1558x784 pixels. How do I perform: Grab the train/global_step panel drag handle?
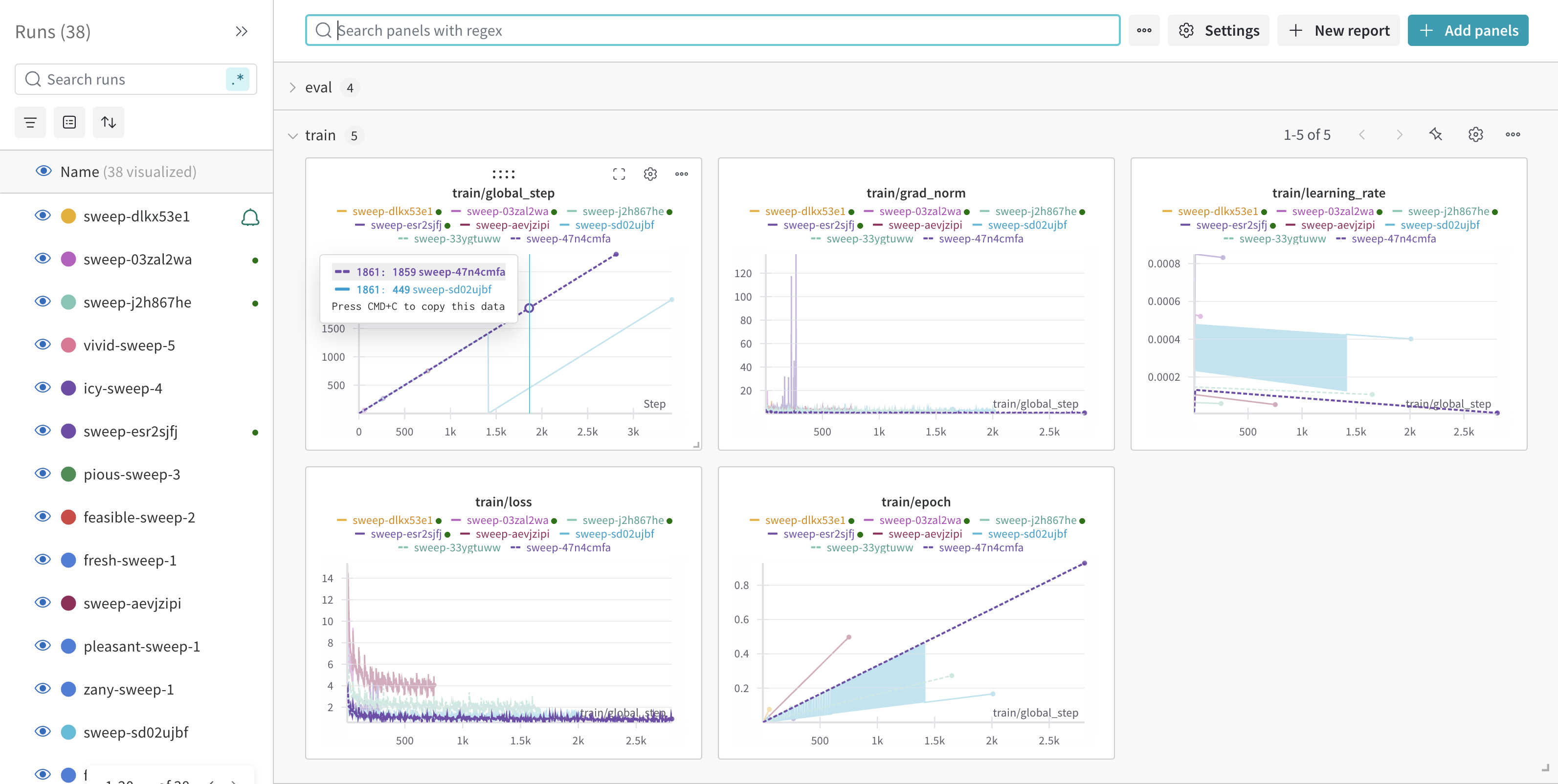pos(503,174)
